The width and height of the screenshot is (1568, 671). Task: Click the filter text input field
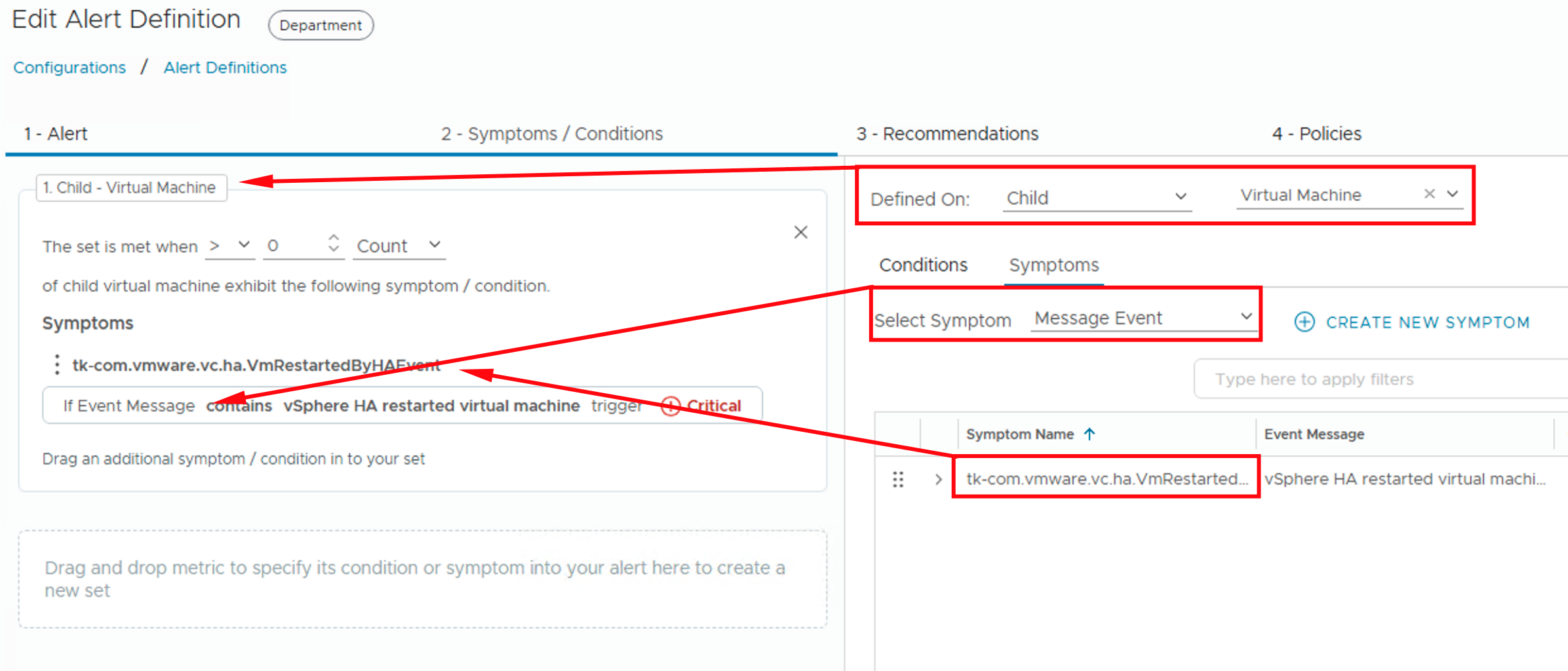point(1377,379)
